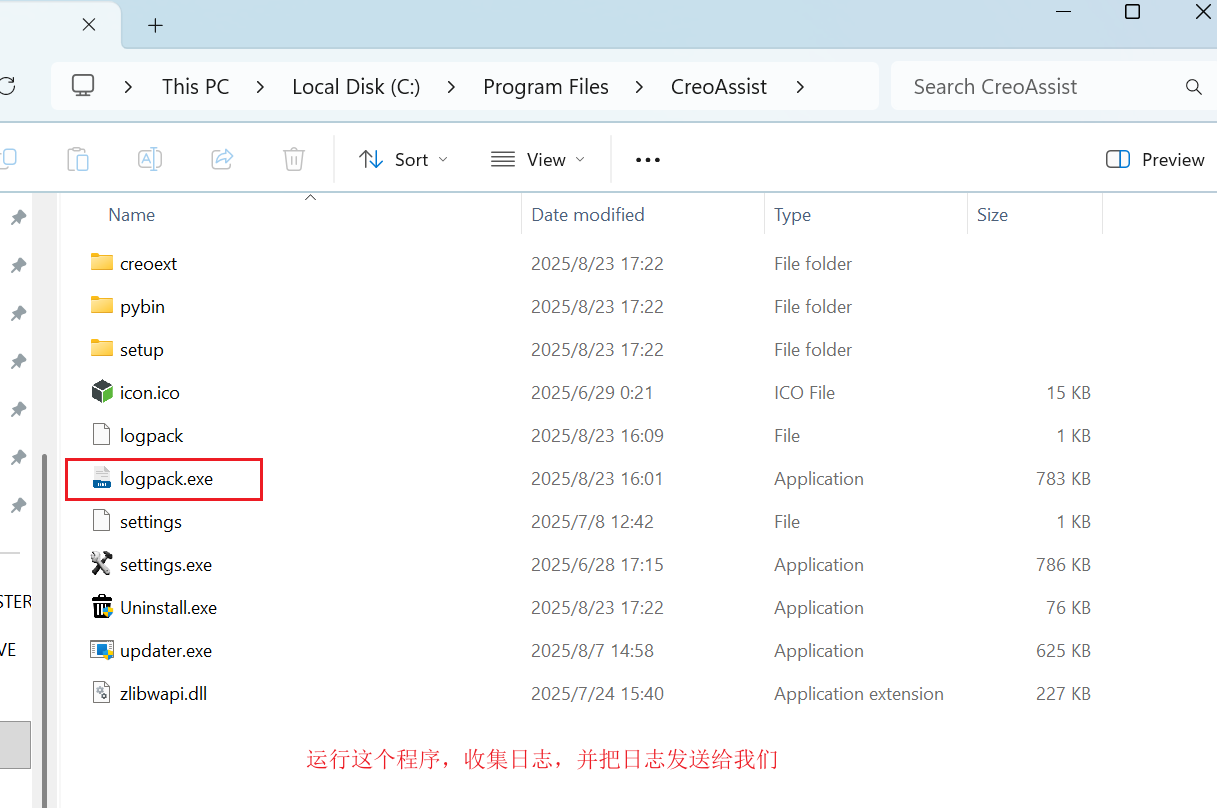Viewport: 1217px width, 808px height.
Task: Expand chevron after CreoAssist in address bar
Action: point(800,87)
